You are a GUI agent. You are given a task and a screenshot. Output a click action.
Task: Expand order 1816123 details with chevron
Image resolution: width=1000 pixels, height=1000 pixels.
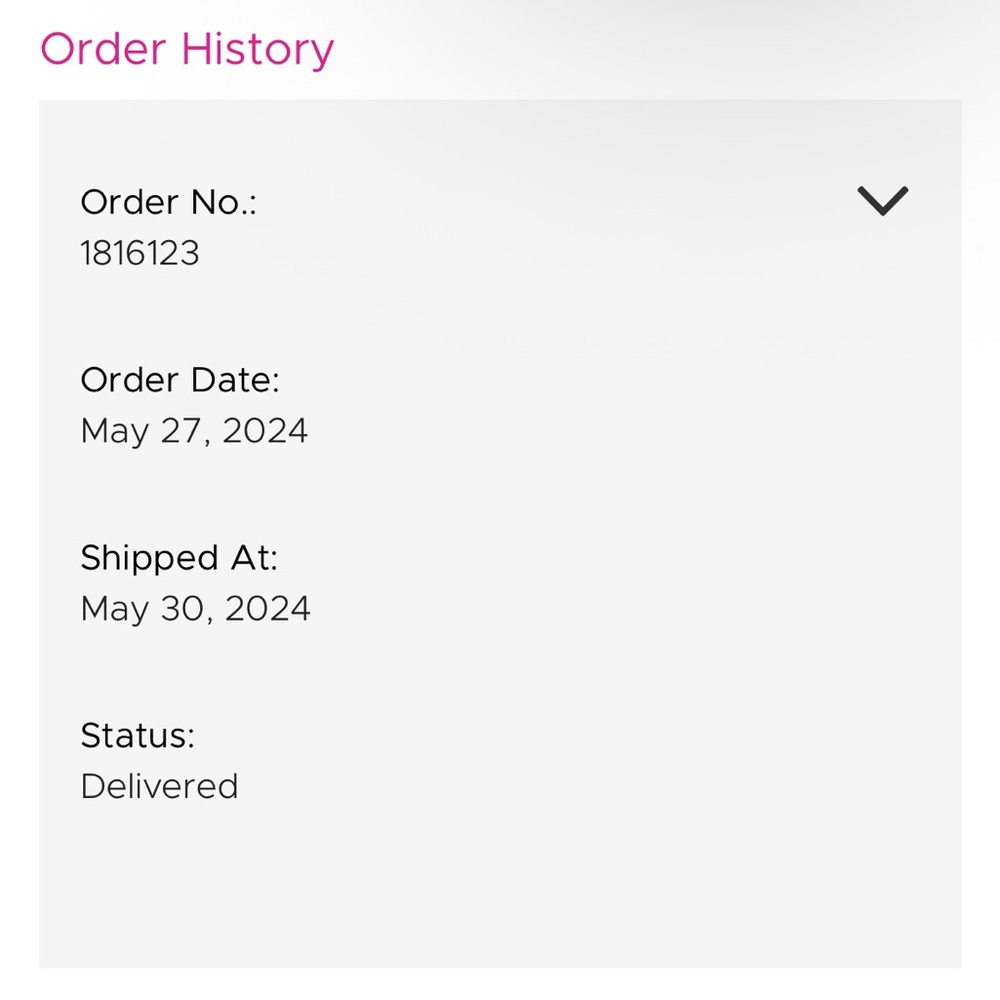882,201
